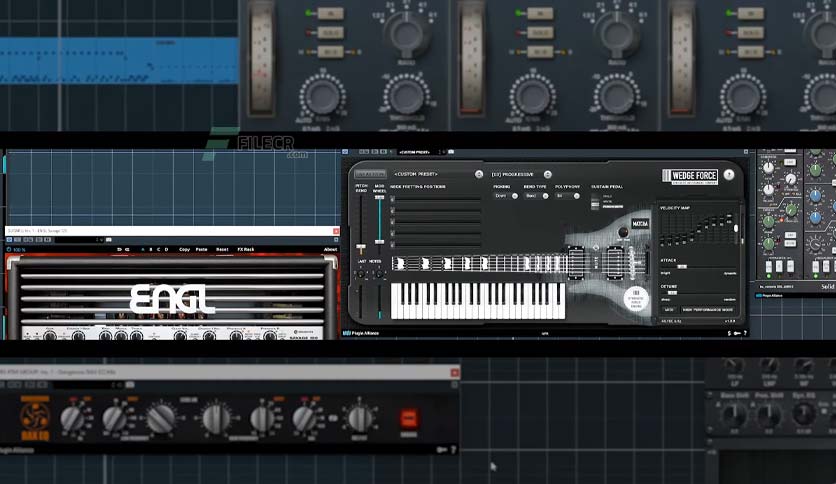Toggle the ENGL plugin power icon next to 100%

pos(9,249)
